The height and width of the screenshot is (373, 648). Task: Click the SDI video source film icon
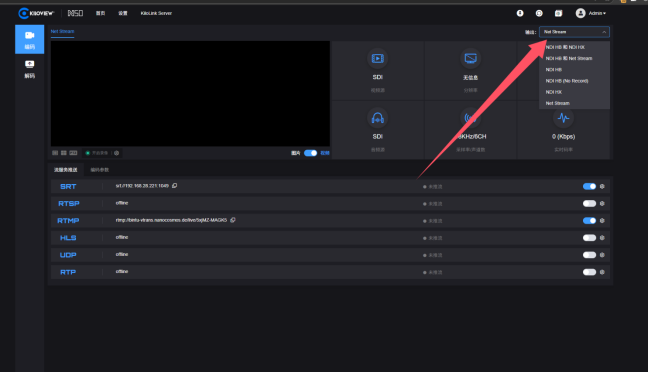[x=377, y=59]
